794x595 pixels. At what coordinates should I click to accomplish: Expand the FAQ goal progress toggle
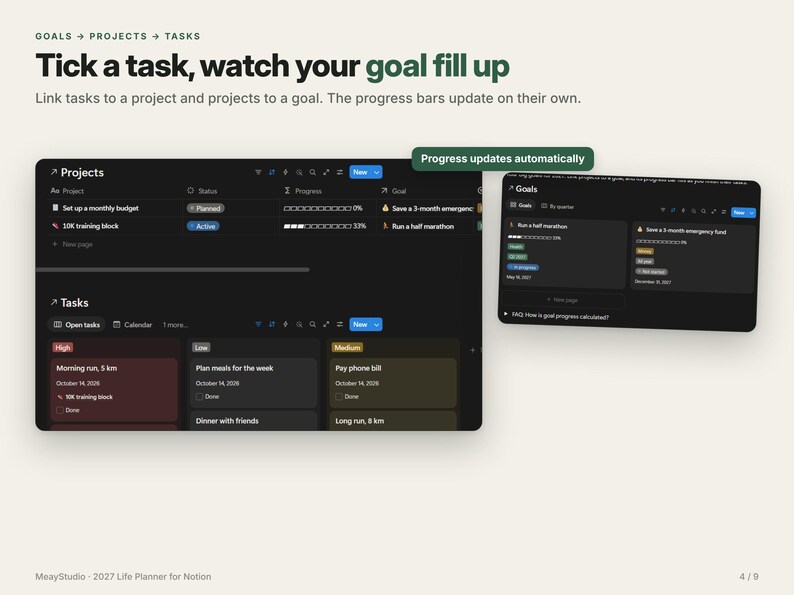[x=505, y=314]
